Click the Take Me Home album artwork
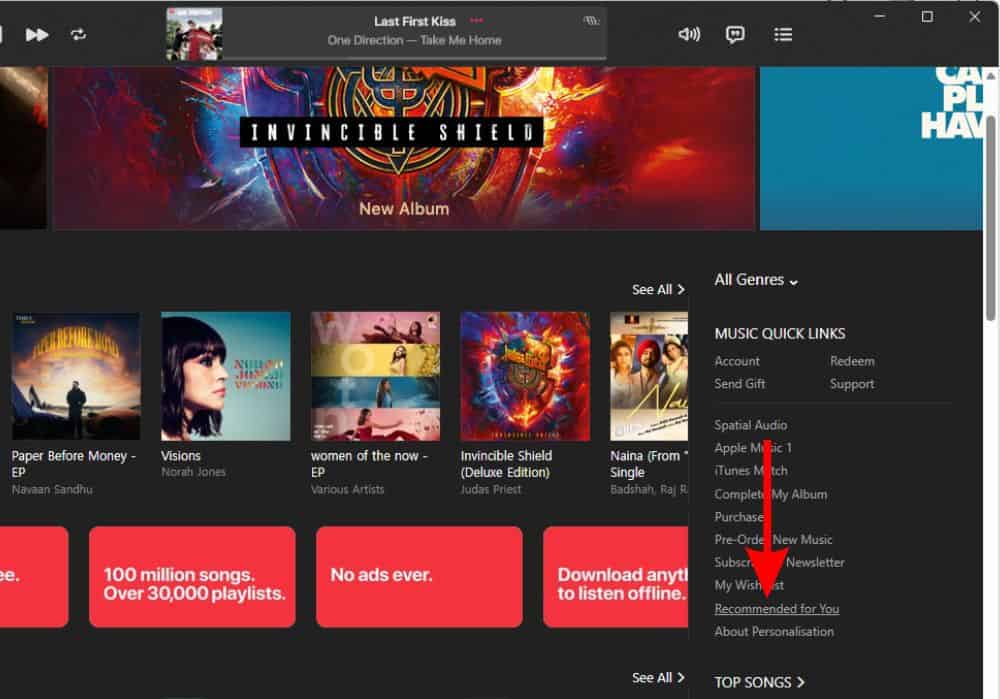This screenshot has height=699, width=1000. [x=195, y=34]
